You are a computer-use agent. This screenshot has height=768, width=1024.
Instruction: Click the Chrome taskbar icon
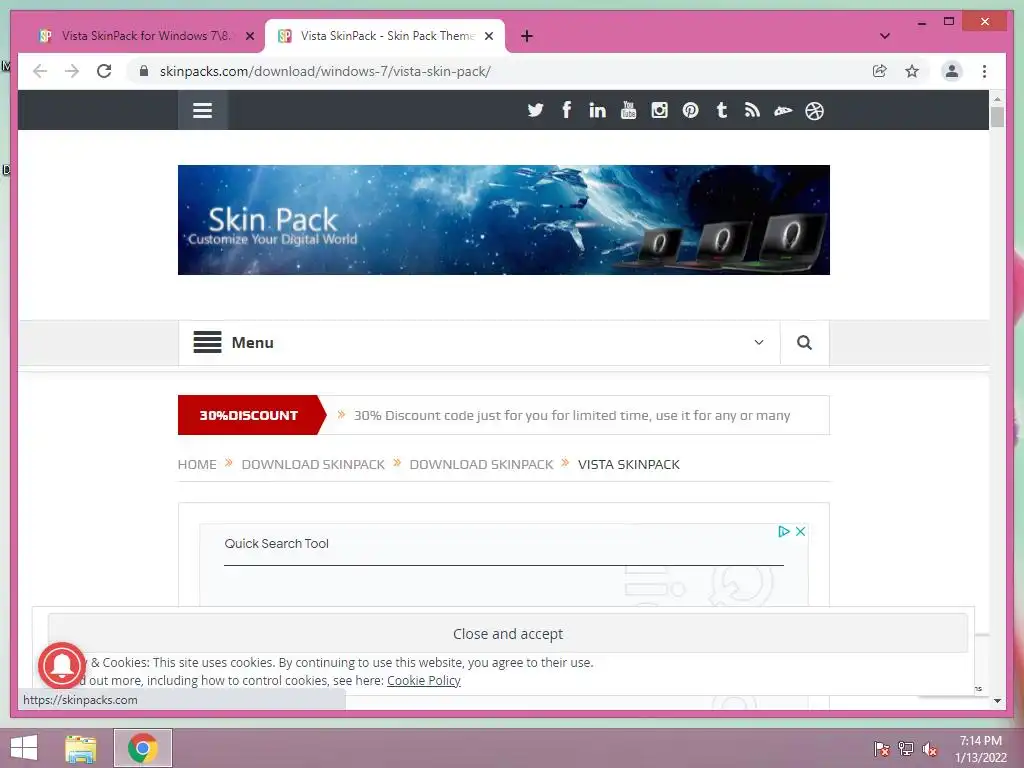click(142, 748)
